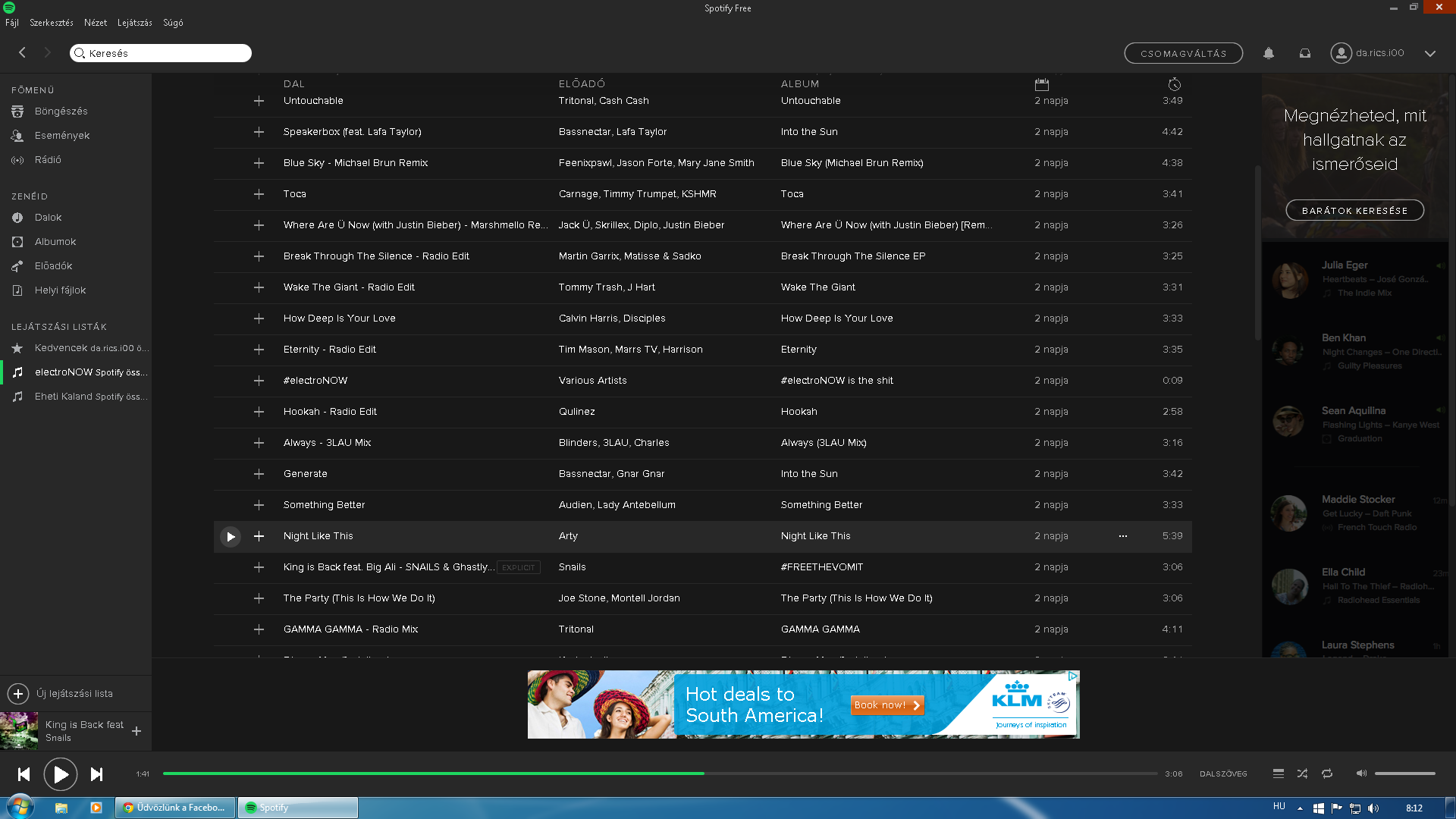Adjust the volume slider
The height and width of the screenshot is (819, 1456).
tap(1404, 773)
